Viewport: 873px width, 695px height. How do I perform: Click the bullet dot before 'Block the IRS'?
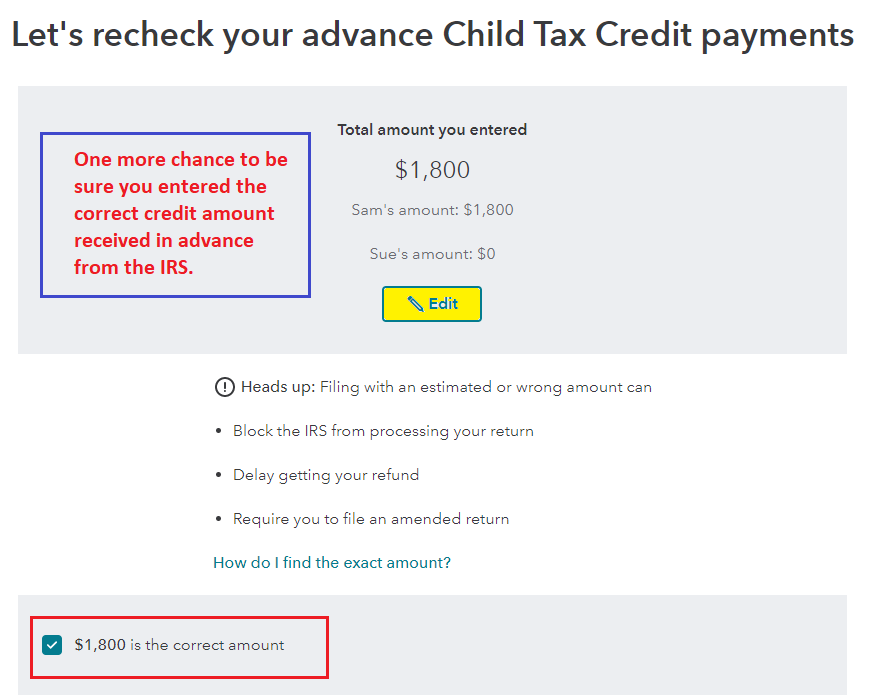pos(218,432)
